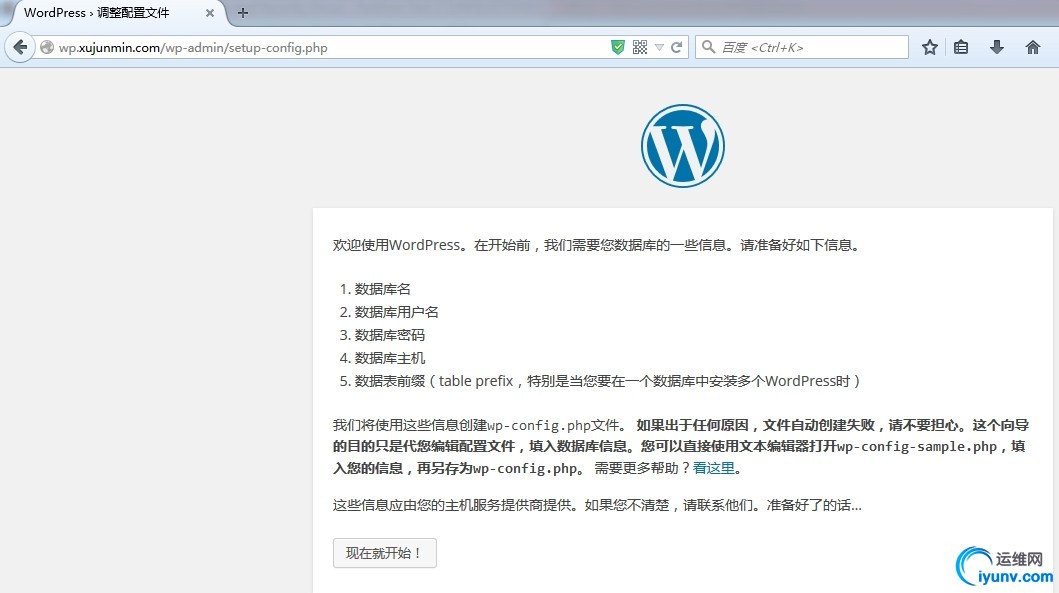Click the globe site identity icon

point(47,47)
